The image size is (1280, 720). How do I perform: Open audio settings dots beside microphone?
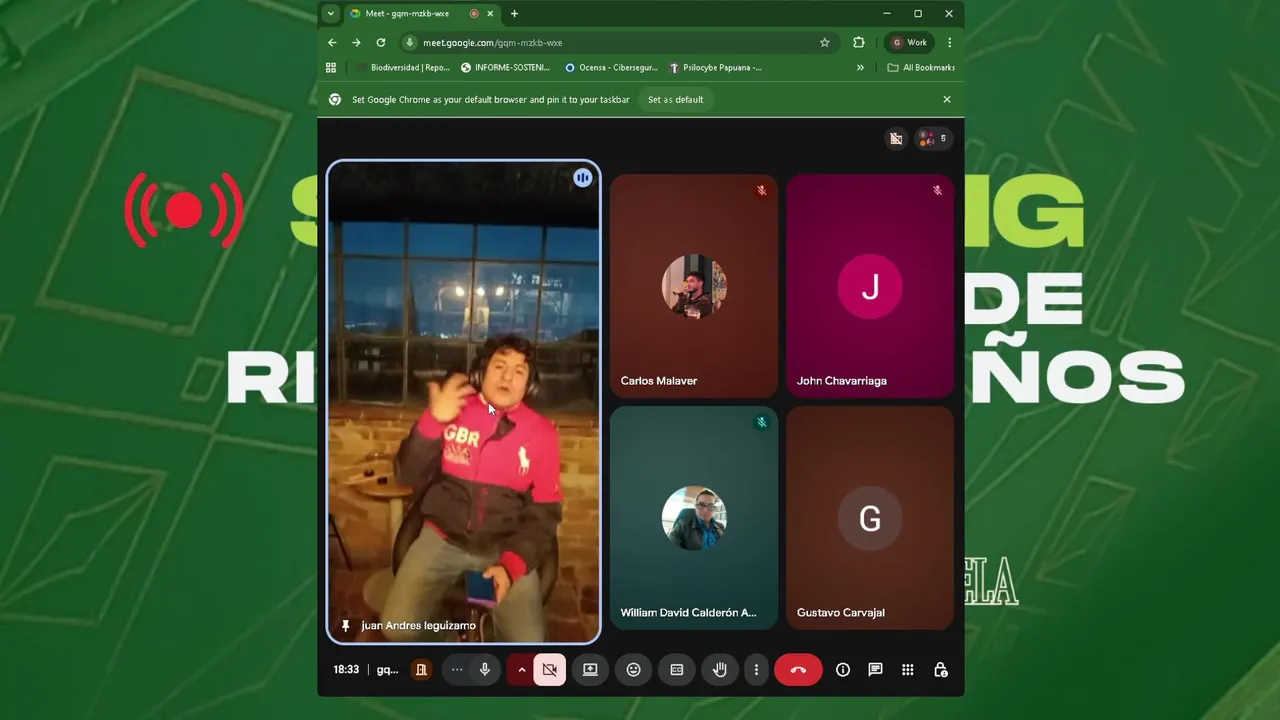[457, 670]
